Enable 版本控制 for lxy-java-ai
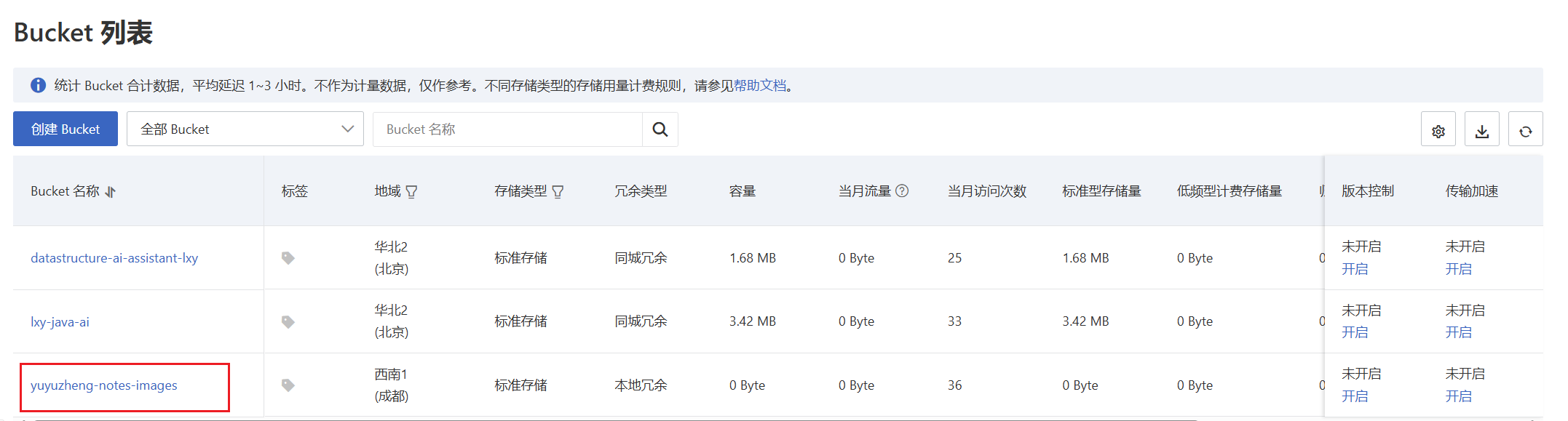The width and height of the screenshot is (1568, 421). click(1355, 332)
